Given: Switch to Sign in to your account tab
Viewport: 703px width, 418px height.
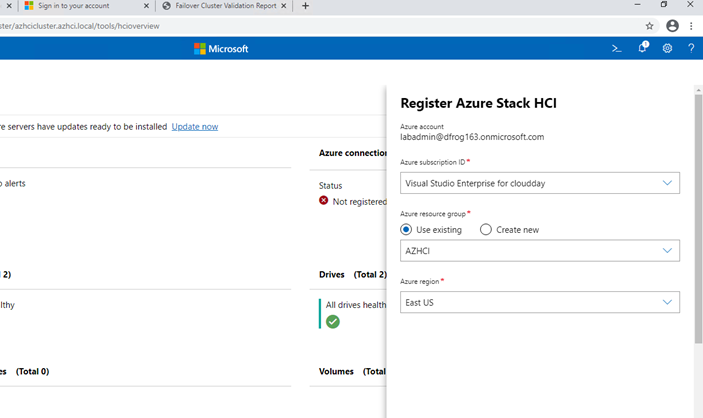Looking at the screenshot, I should coord(74,6).
